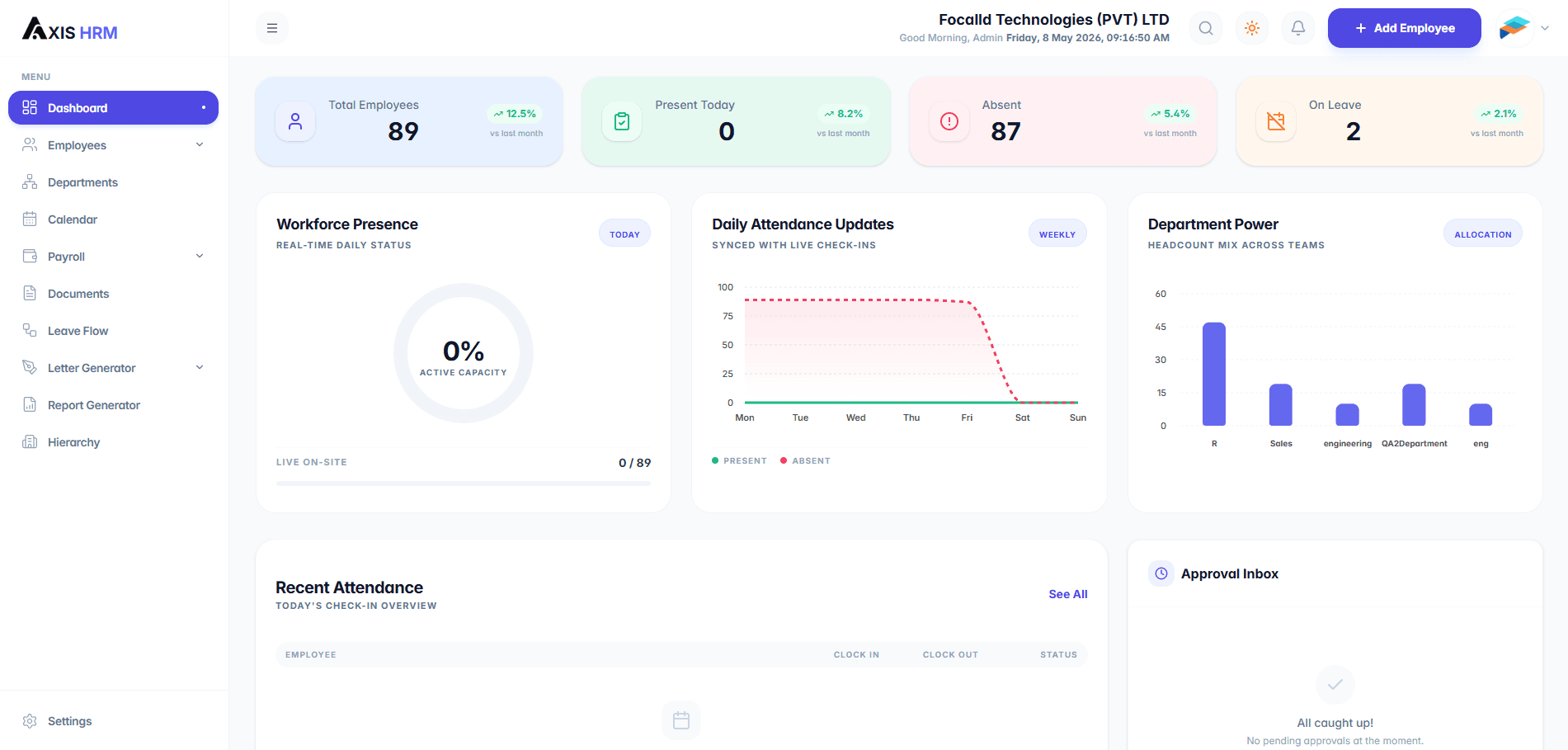Click the Leave Flow icon
1568x750 pixels.
click(30, 330)
